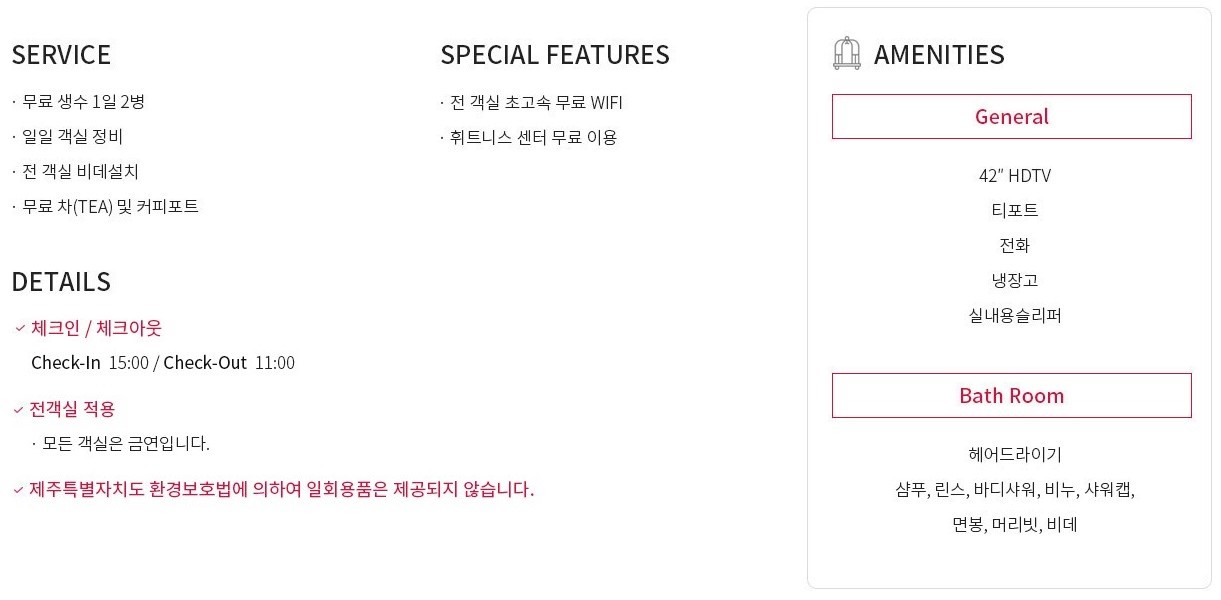The width and height of the screenshot is (1221, 600).
Task: Click 전 객실 초고속 무료 WIFI item
Action: (x=536, y=102)
